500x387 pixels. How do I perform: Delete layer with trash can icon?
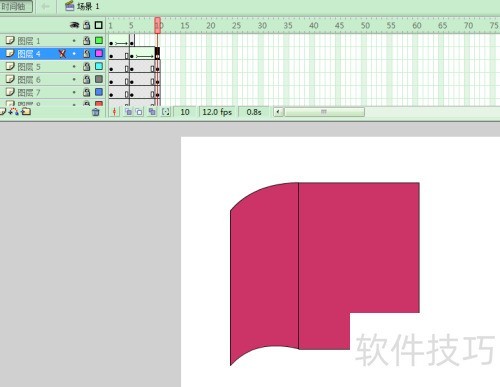pyautogui.click(x=96, y=112)
